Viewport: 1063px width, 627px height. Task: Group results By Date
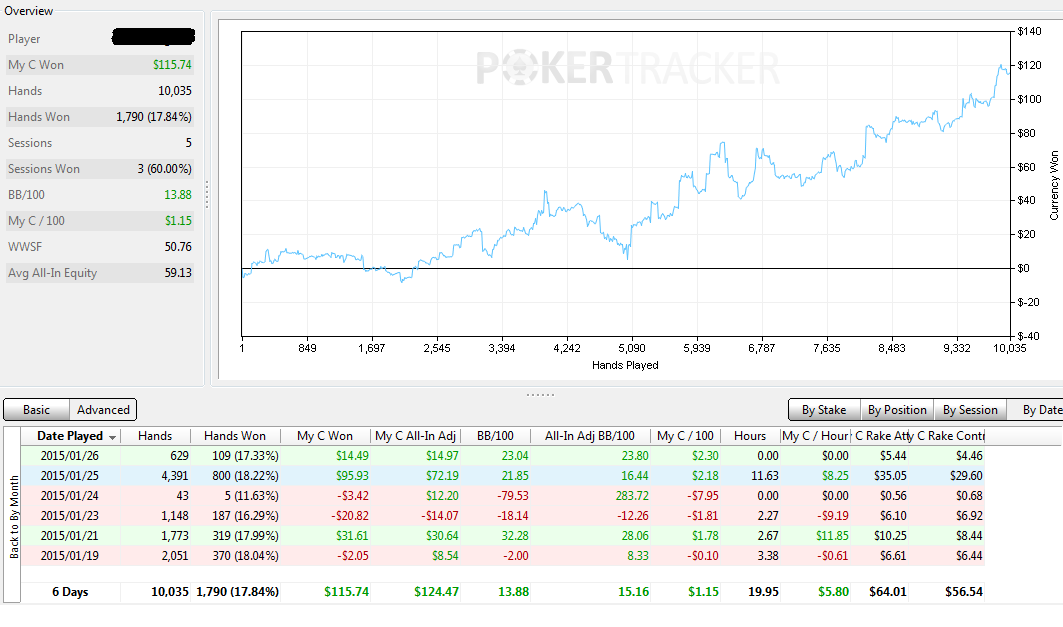click(1039, 410)
